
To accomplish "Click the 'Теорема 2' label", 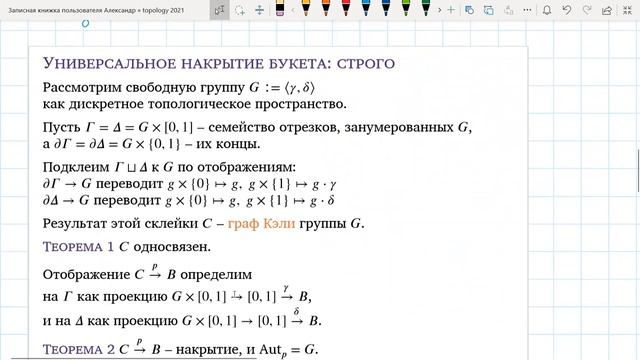I will pos(79,349).
